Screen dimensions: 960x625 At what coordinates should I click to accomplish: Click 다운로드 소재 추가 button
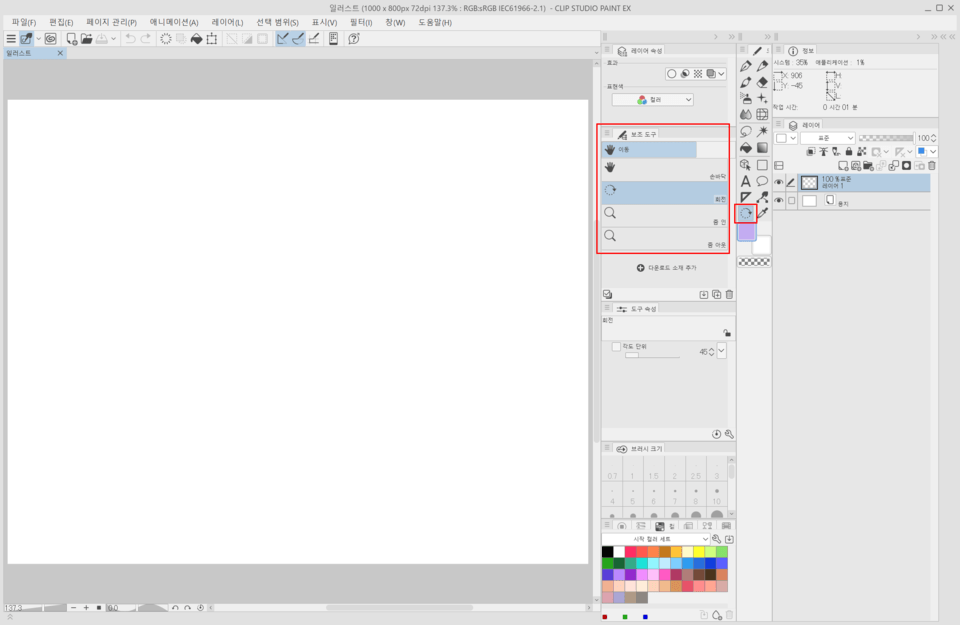click(x=666, y=268)
